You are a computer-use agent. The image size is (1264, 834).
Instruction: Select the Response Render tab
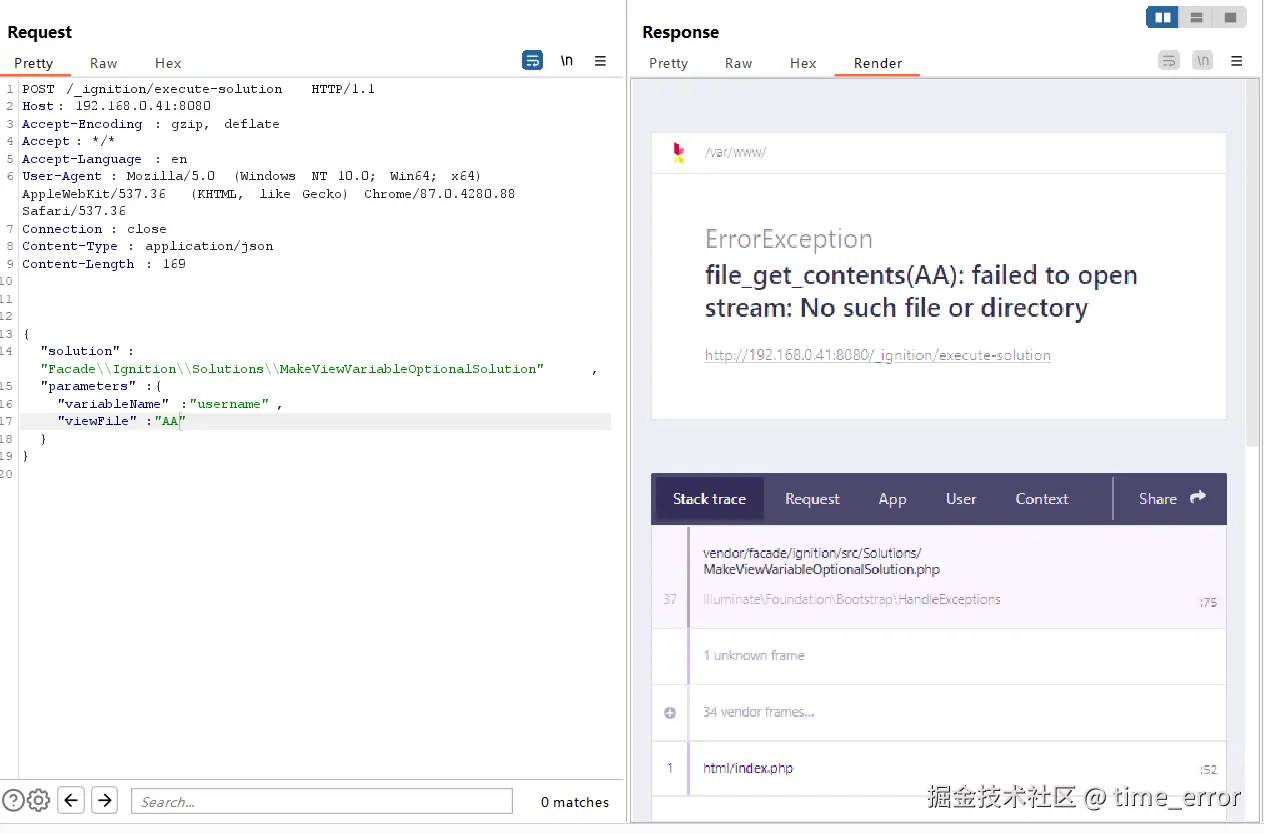click(x=878, y=63)
